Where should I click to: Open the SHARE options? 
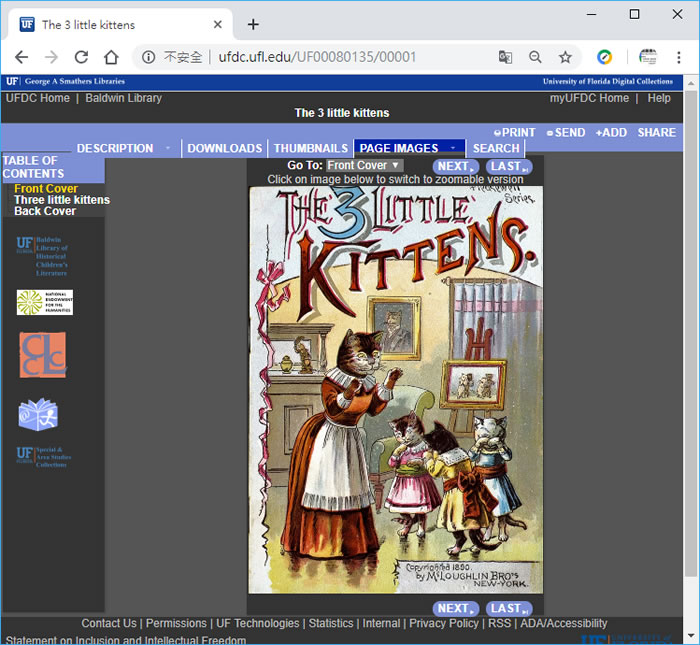click(656, 133)
